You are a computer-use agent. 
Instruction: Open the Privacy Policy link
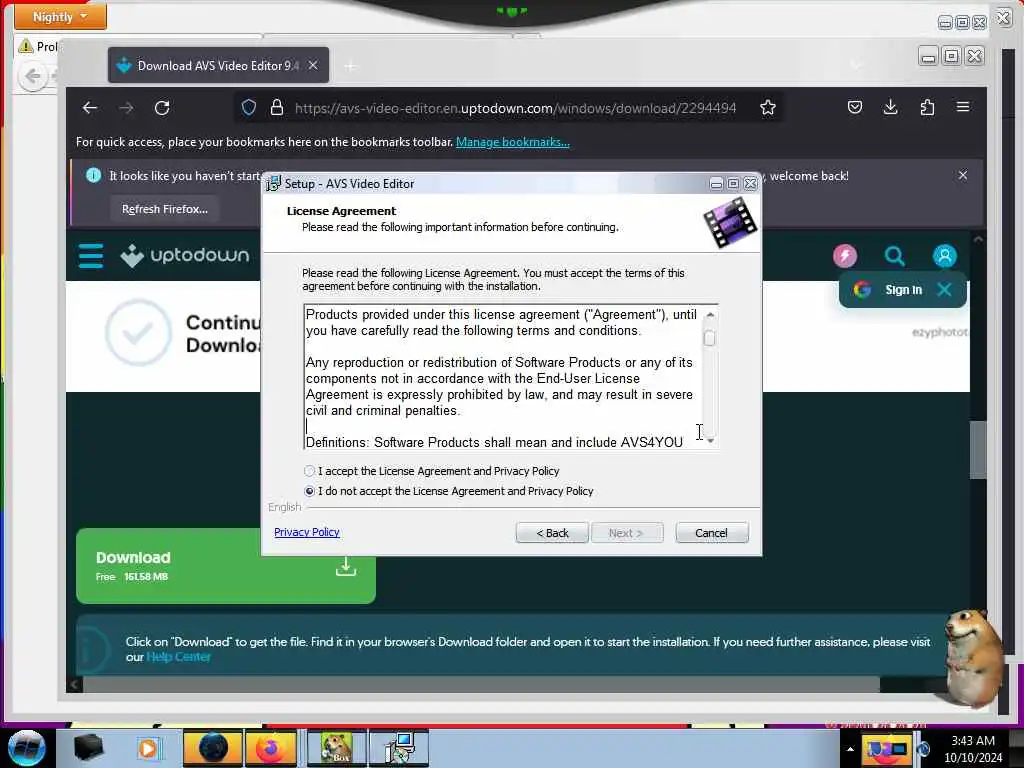tap(307, 532)
